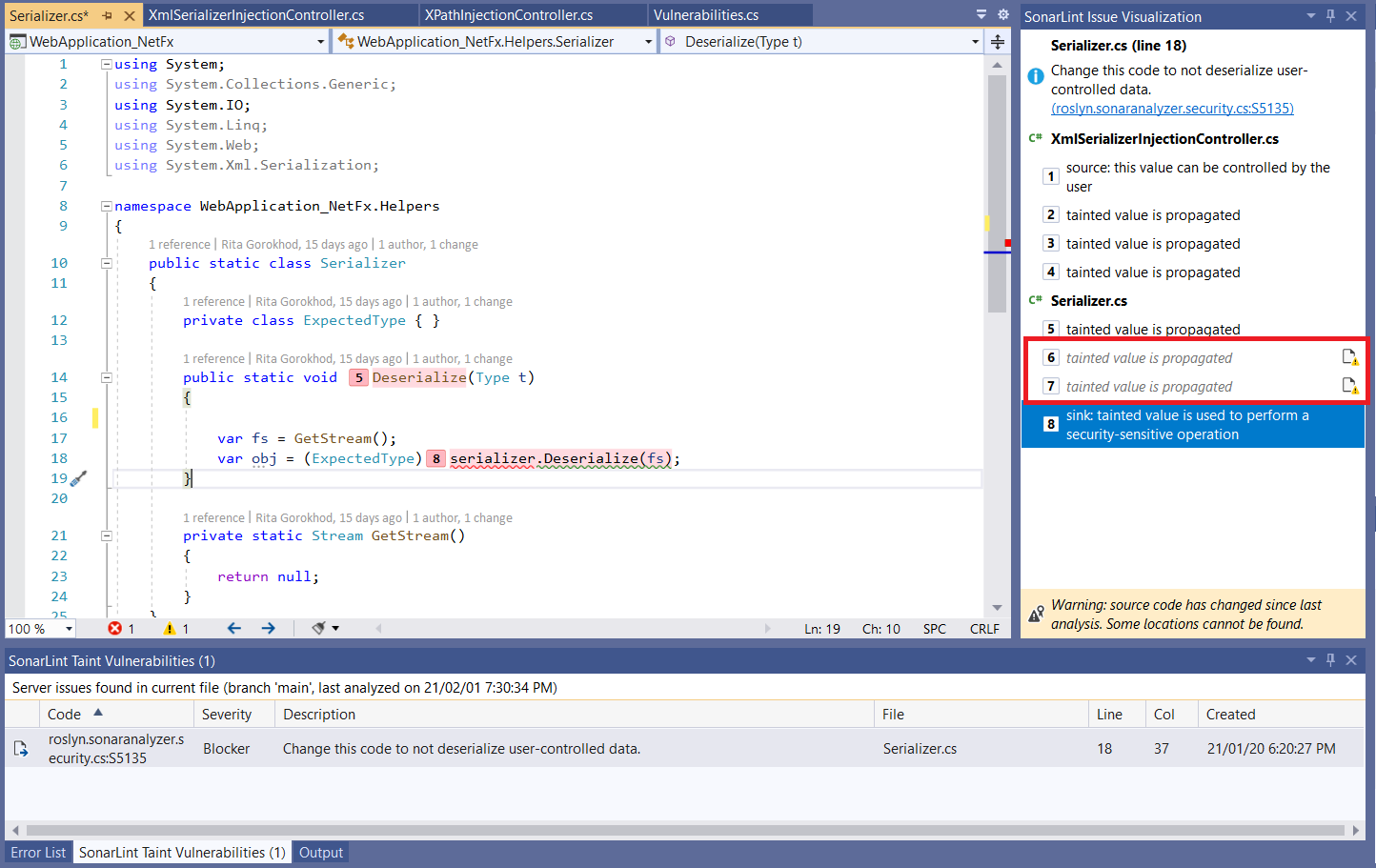Select location 4 tainted value step
The height and width of the screenshot is (868, 1376).
1193,273
